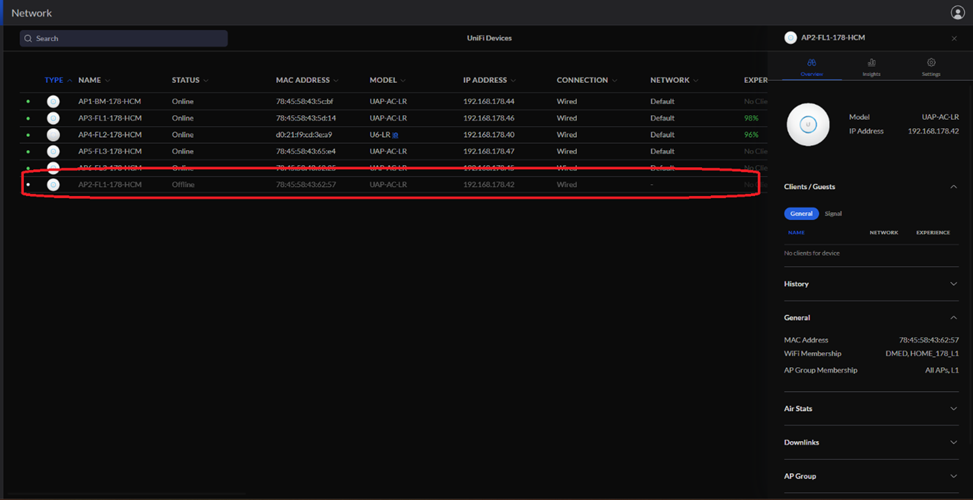Click the AP3-FL1-178-HCM access point icon

(54, 118)
